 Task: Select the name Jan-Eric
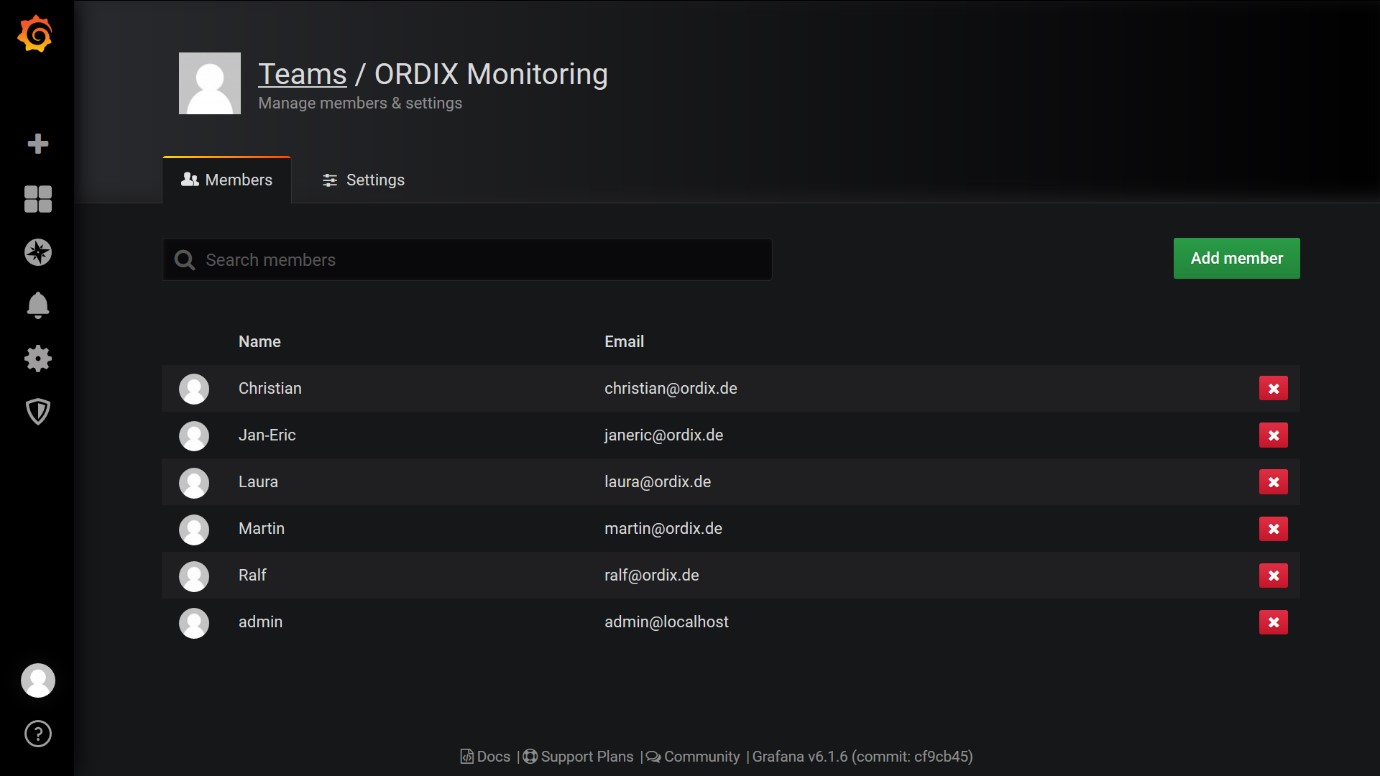coord(267,435)
